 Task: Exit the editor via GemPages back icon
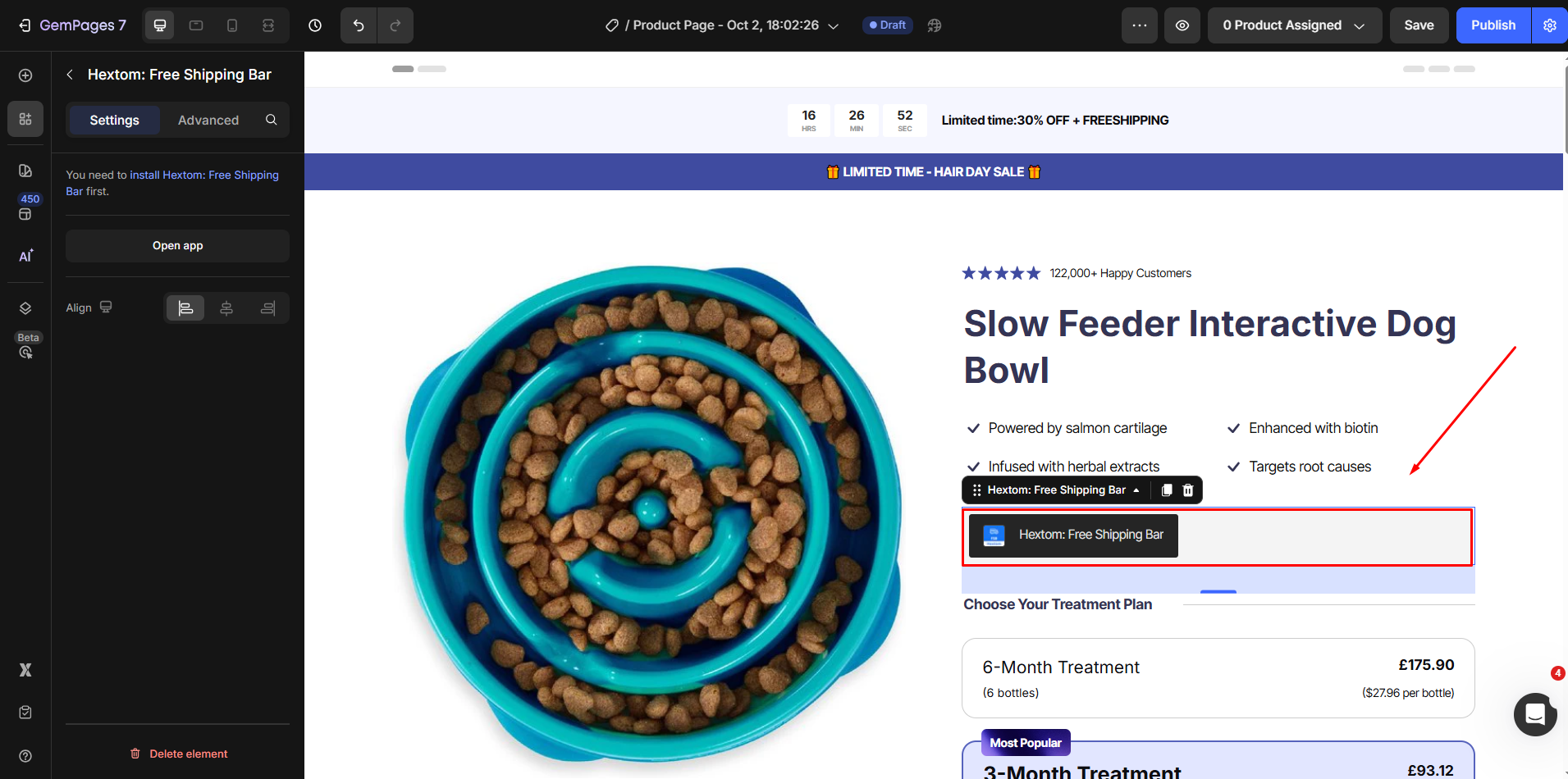[25, 25]
